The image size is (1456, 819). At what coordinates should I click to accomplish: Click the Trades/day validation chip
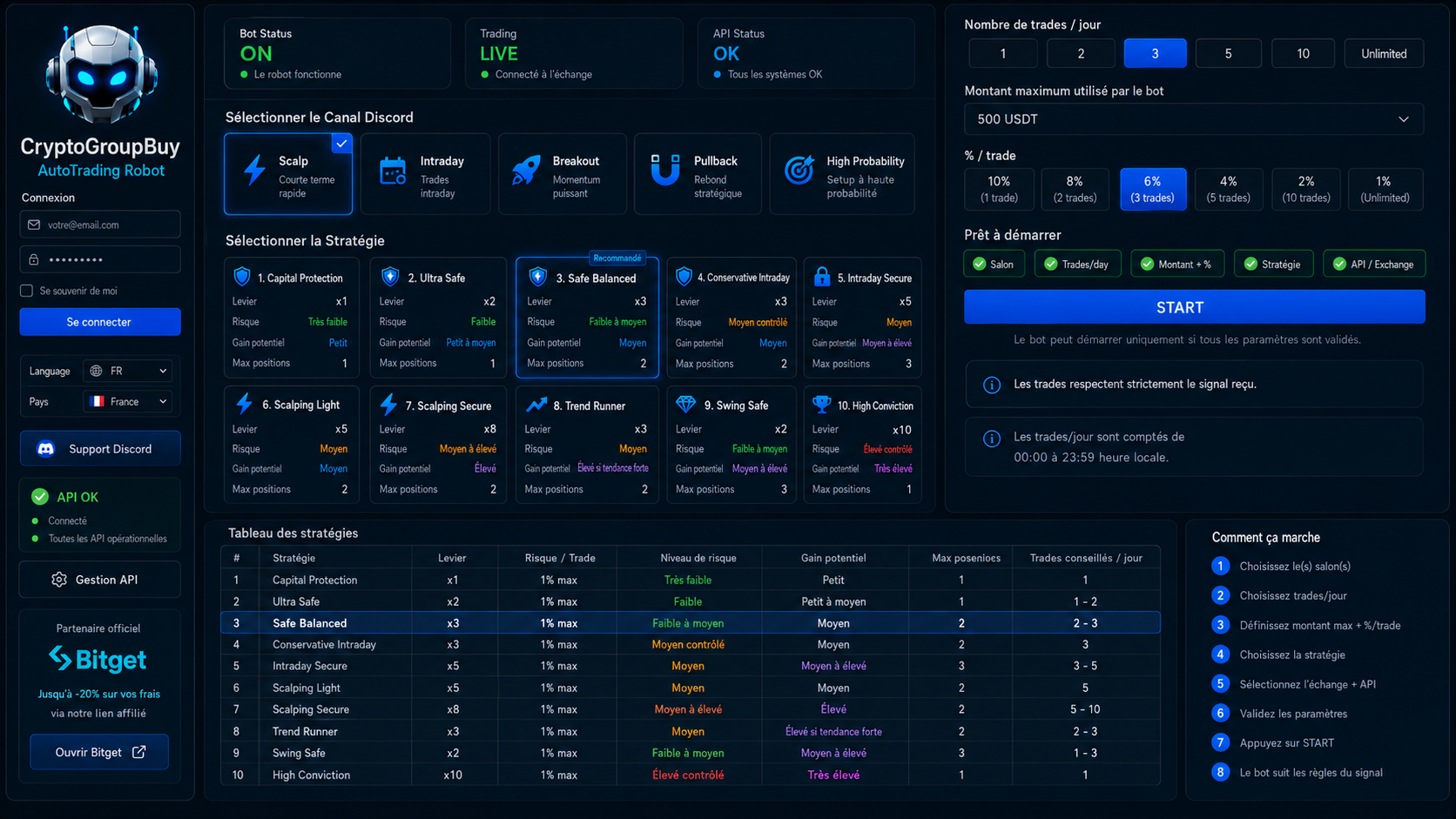pos(1076,264)
